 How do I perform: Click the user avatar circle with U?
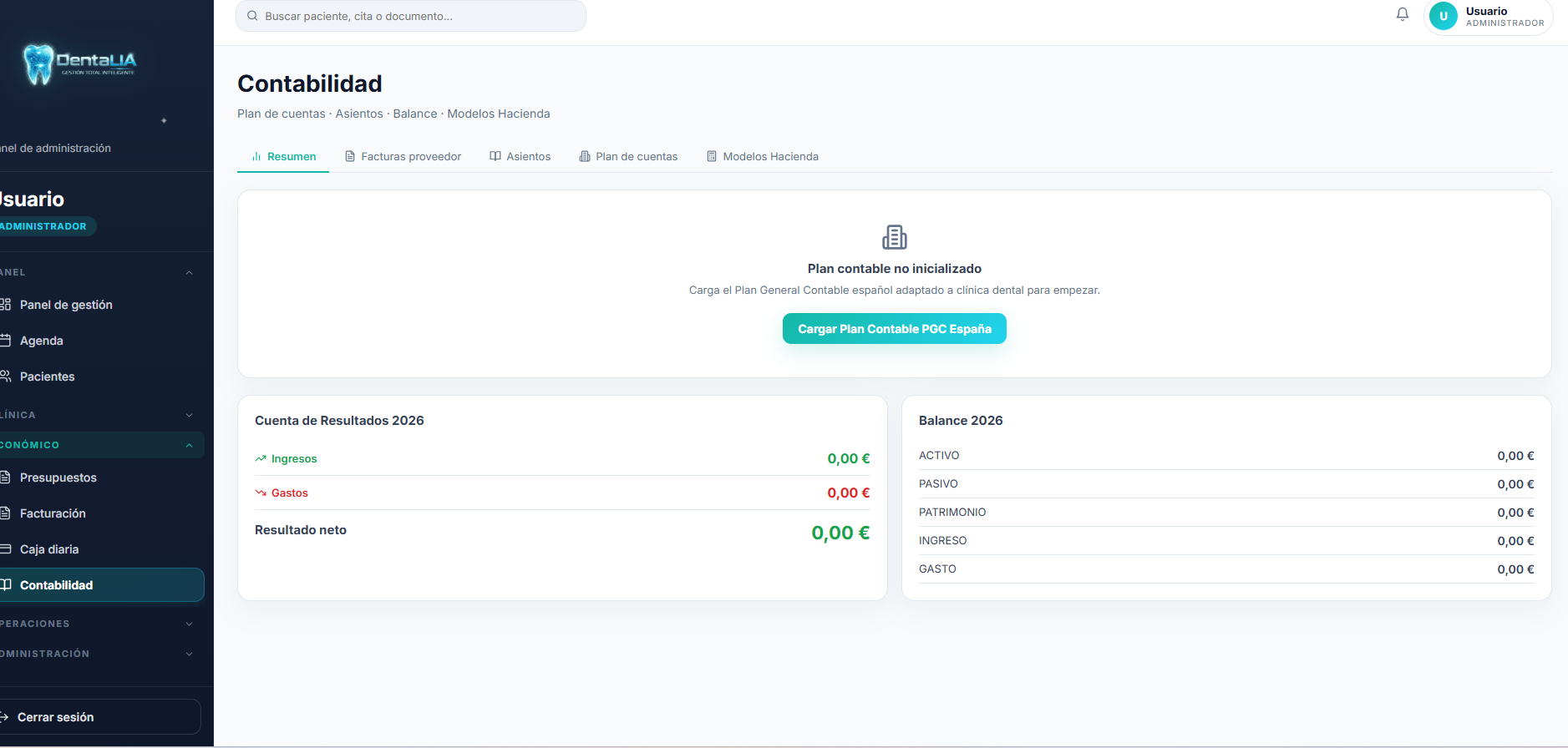pyautogui.click(x=1443, y=16)
